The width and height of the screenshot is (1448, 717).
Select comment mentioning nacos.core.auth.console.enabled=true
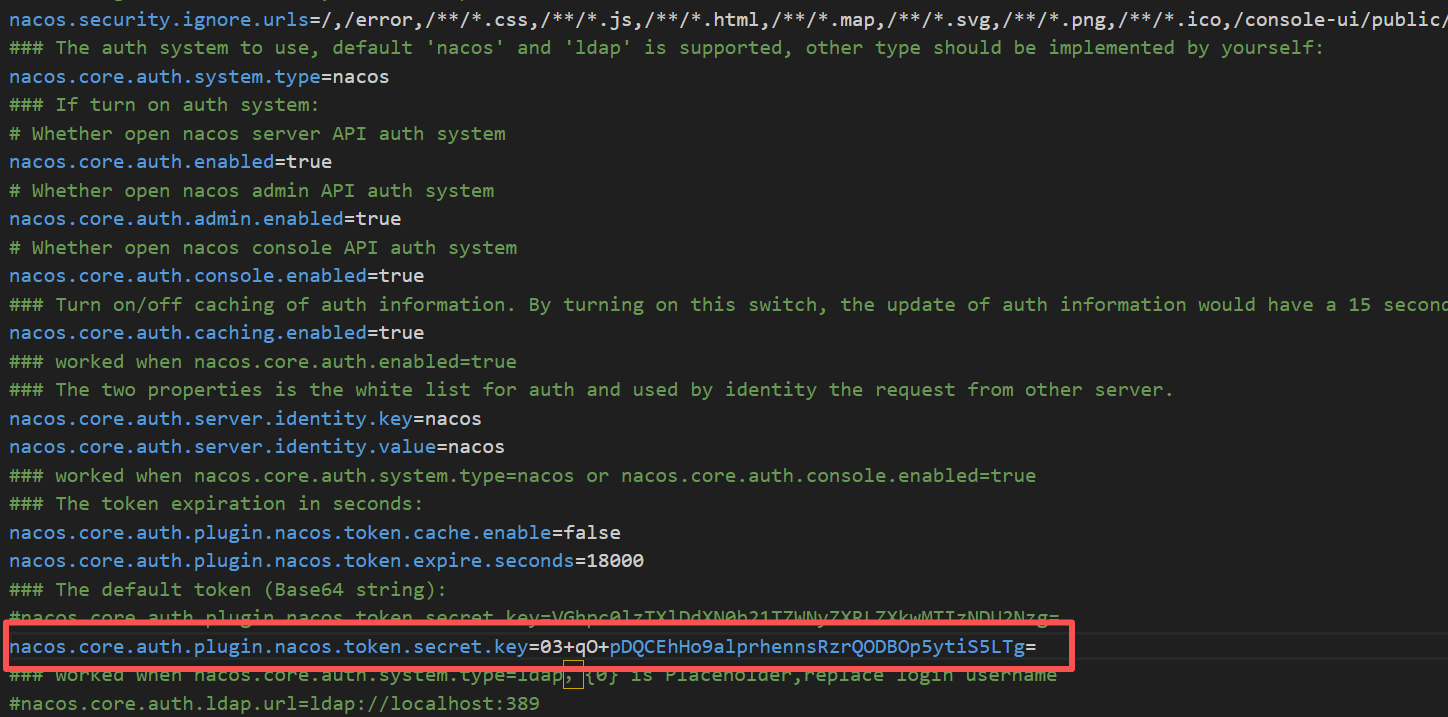(522, 475)
